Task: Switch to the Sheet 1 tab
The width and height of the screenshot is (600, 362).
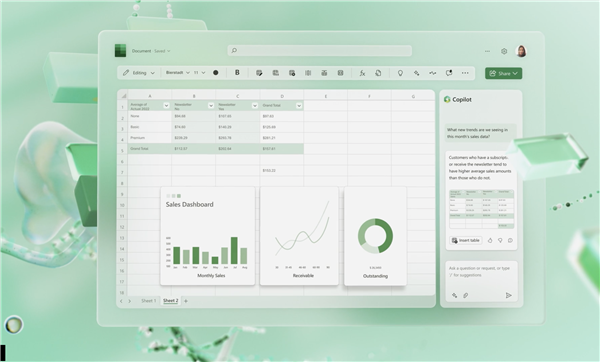Action: (x=148, y=301)
